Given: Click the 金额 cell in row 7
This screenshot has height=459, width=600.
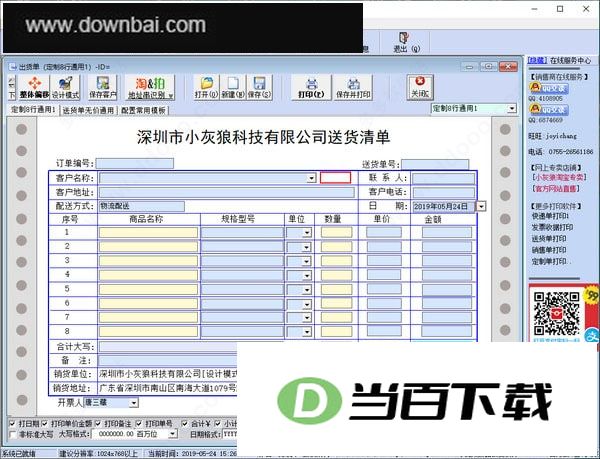Looking at the screenshot, I should pyautogui.click(x=447, y=317).
